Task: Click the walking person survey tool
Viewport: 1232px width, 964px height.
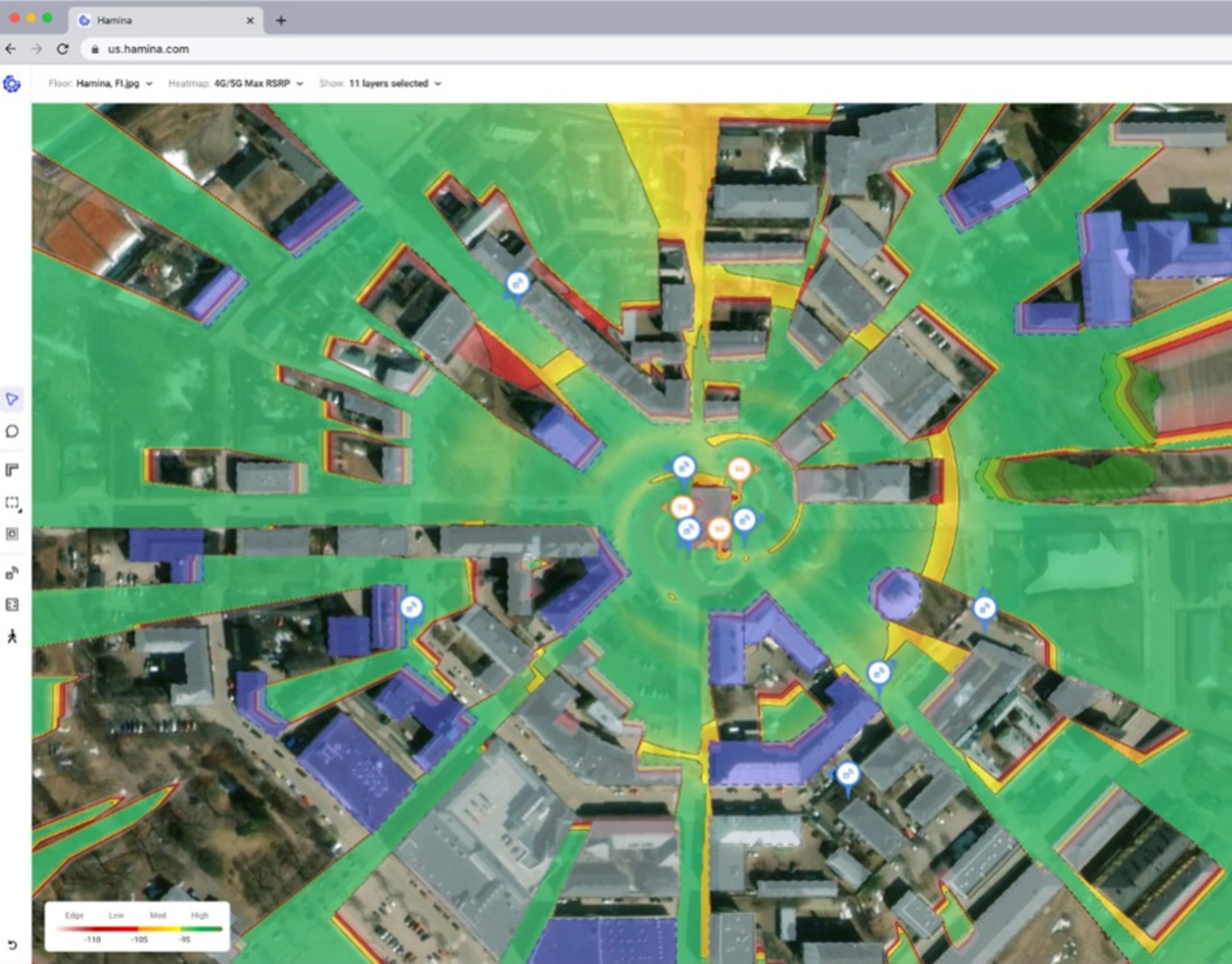Action: [x=12, y=636]
